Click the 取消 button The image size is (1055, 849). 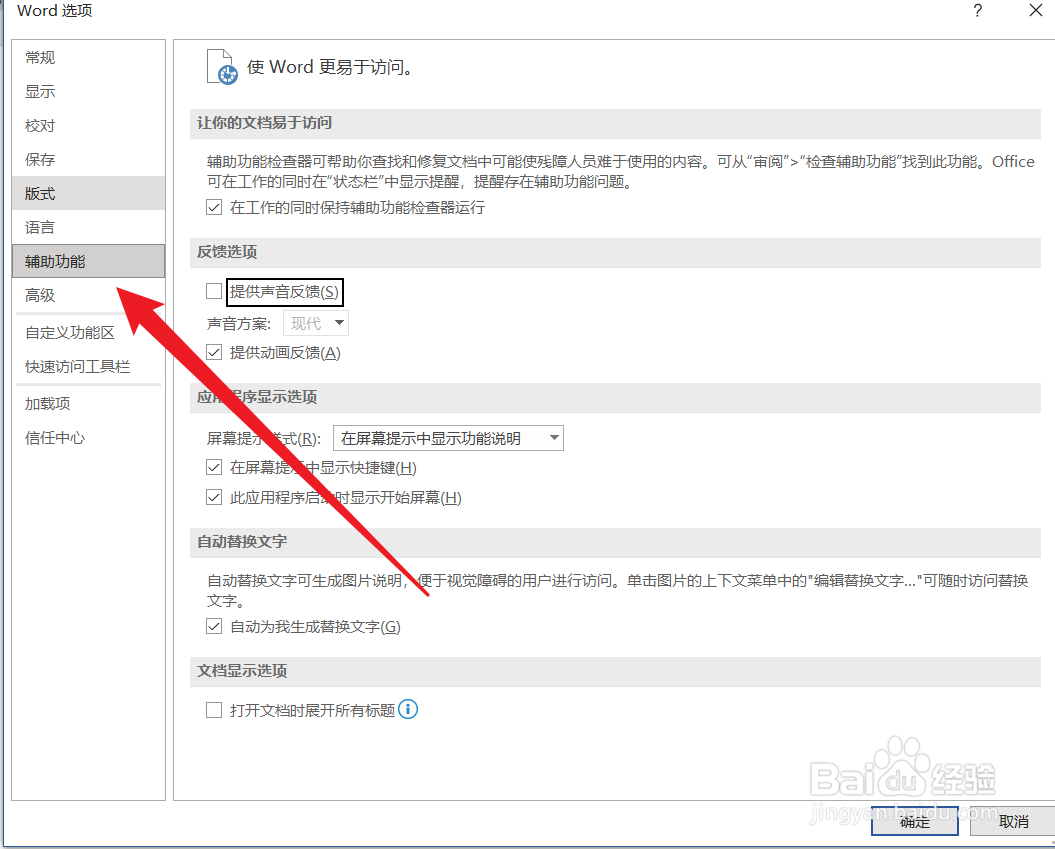1014,821
